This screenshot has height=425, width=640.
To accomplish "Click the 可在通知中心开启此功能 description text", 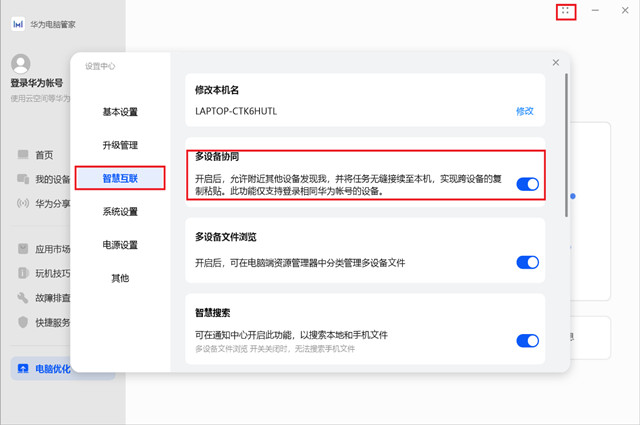I will coord(291,335).
